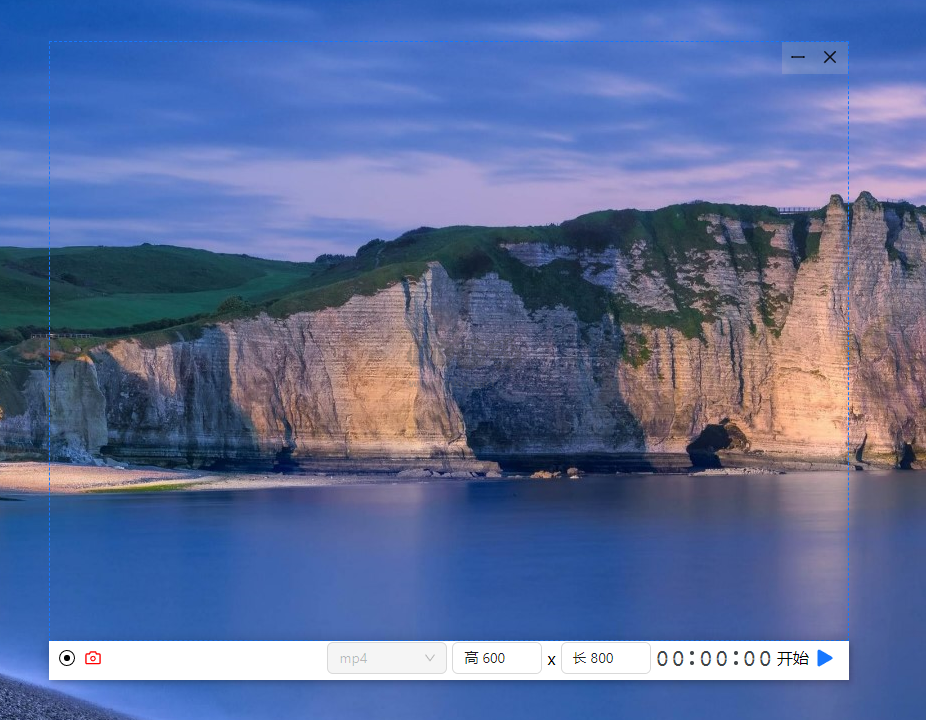Click the 开始 start label
This screenshot has height=720, width=926.
click(x=793, y=658)
